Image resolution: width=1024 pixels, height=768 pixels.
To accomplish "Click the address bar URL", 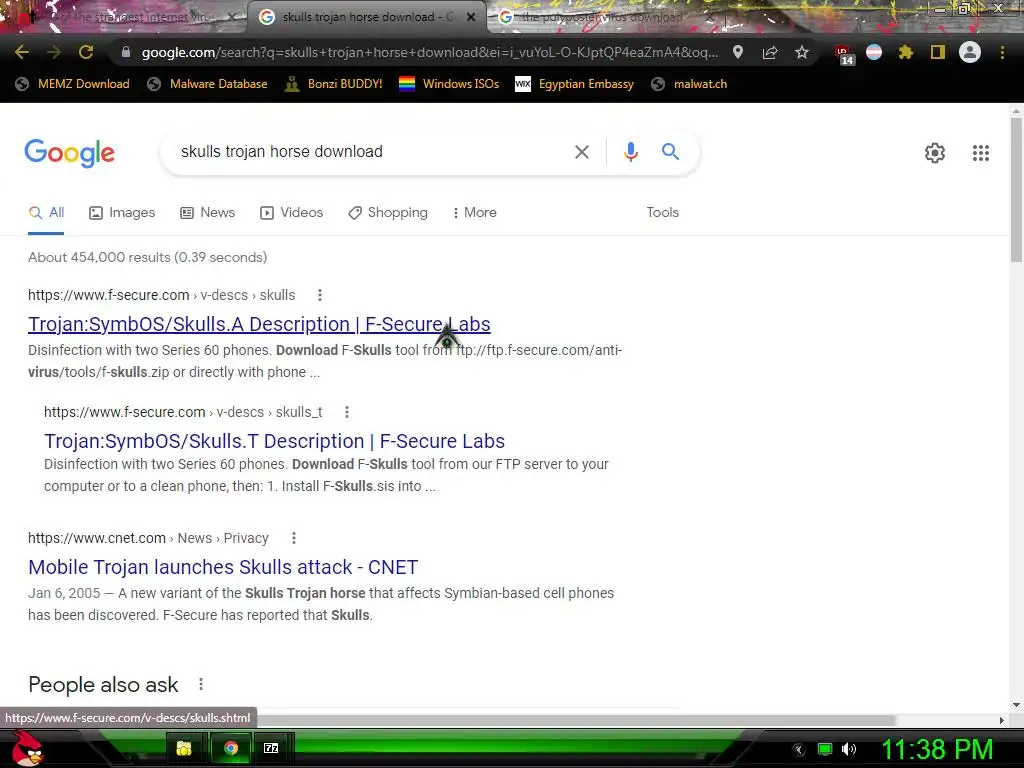I will (x=430, y=52).
